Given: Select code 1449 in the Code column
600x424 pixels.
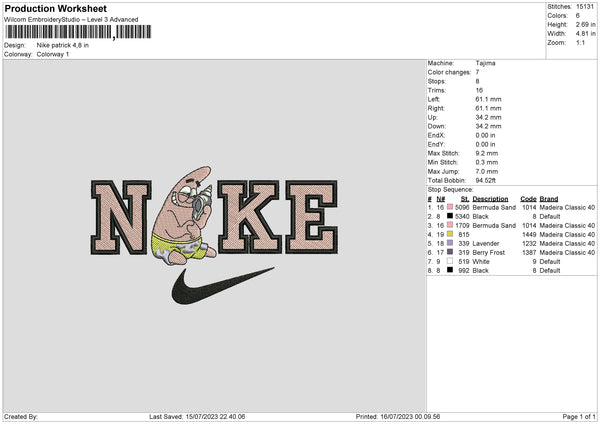Looking at the screenshot, I should click(529, 234).
